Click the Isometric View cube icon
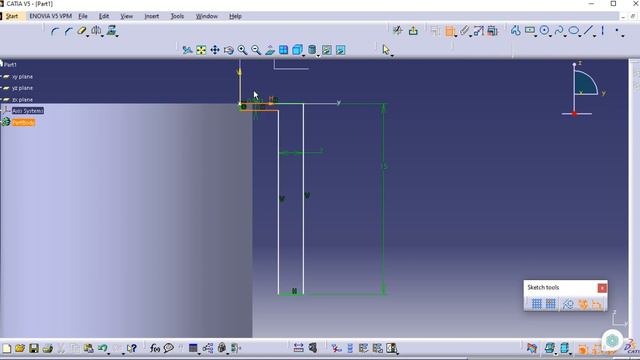 297,50
